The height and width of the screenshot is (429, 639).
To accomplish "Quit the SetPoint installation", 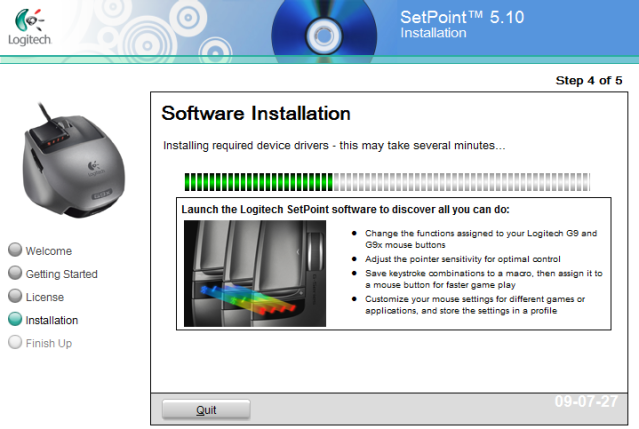I will (206, 410).
